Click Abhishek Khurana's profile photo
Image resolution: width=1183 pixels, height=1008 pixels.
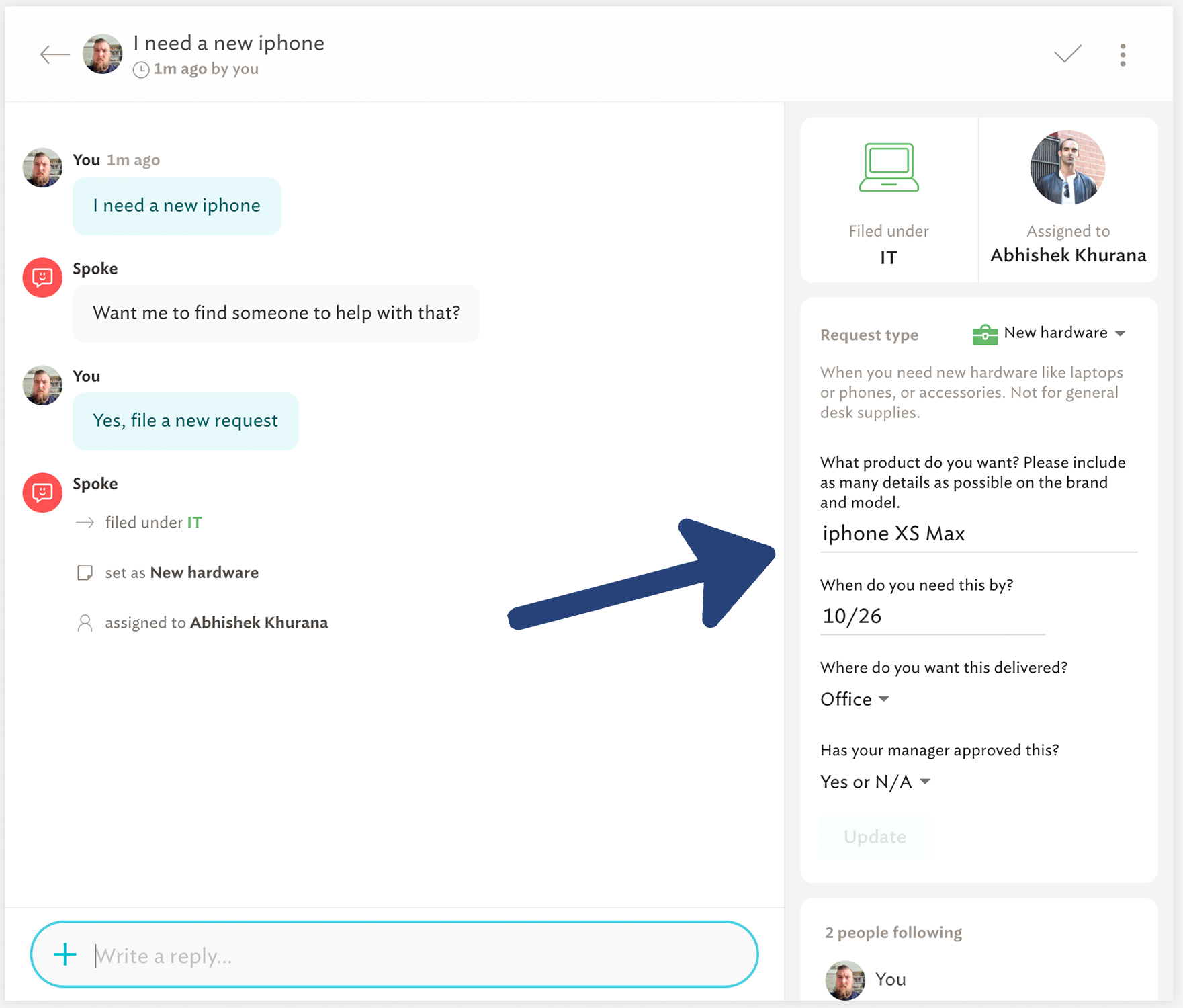click(x=1067, y=167)
